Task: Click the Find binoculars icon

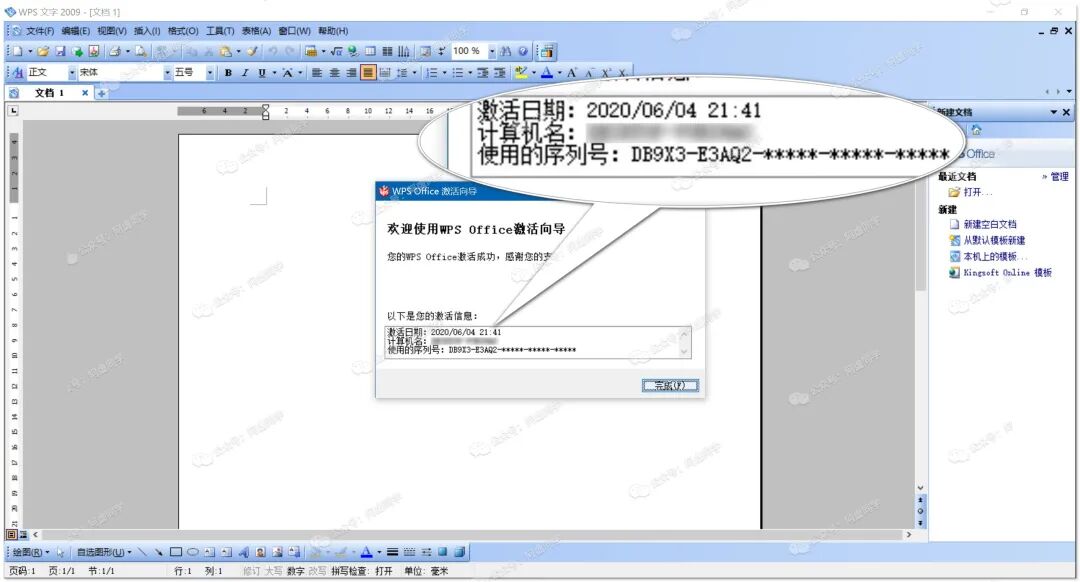Action: pos(506,51)
